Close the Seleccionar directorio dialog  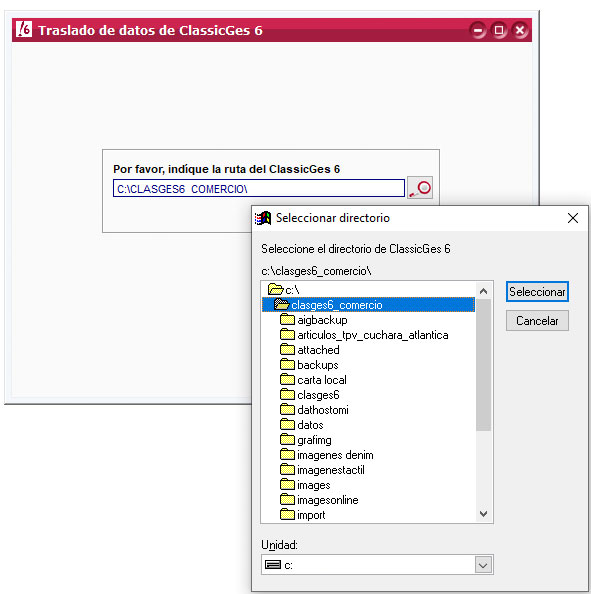572,218
